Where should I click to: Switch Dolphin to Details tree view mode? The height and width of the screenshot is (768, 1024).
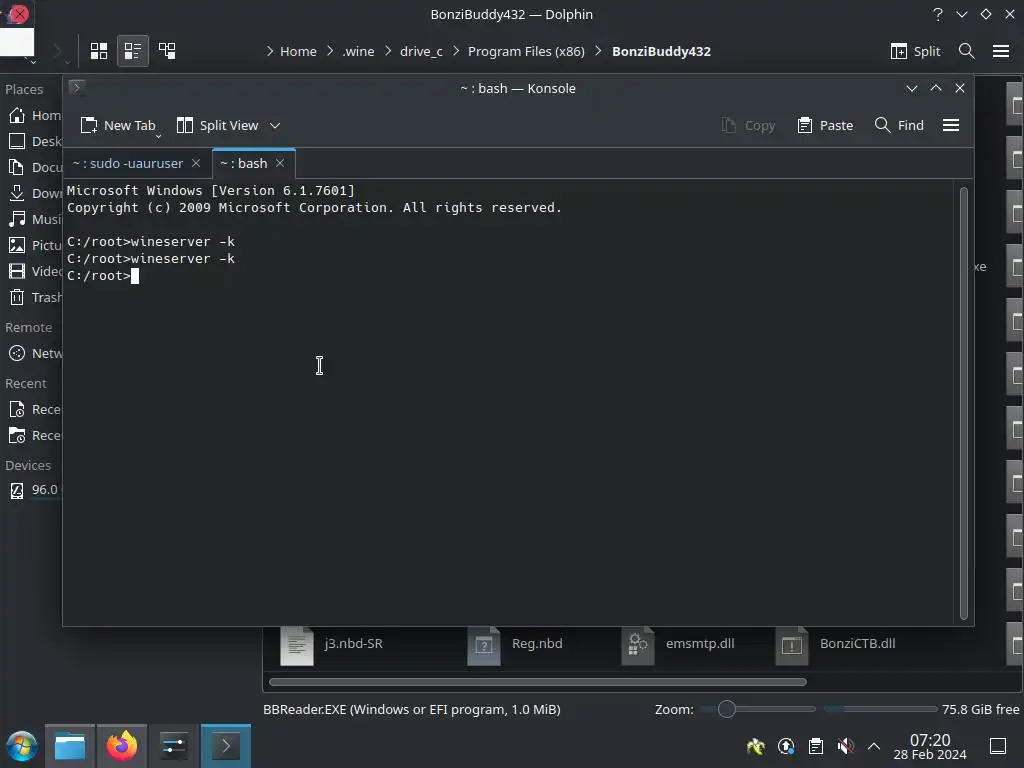click(167, 51)
